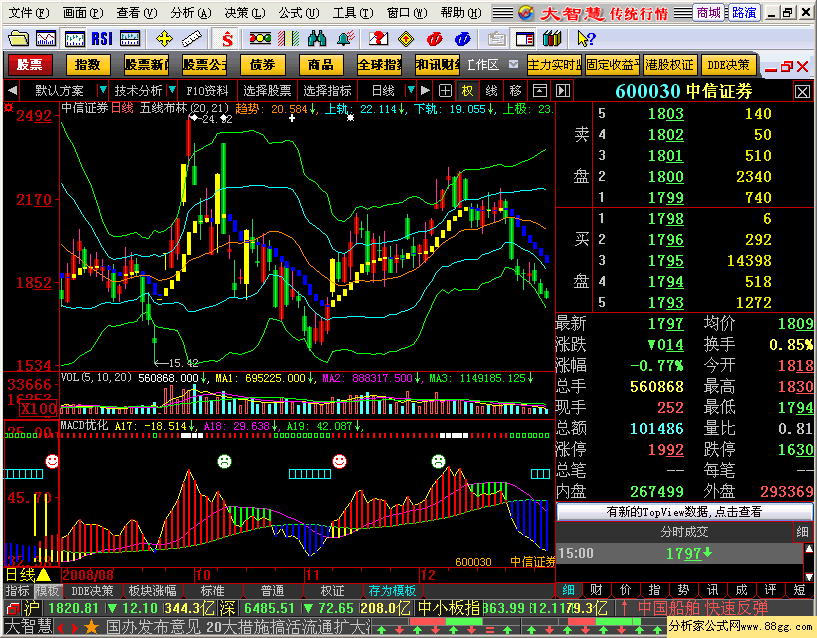Expand the 默认方案 scheme dropdown arrow

pyautogui.click(x=103, y=90)
